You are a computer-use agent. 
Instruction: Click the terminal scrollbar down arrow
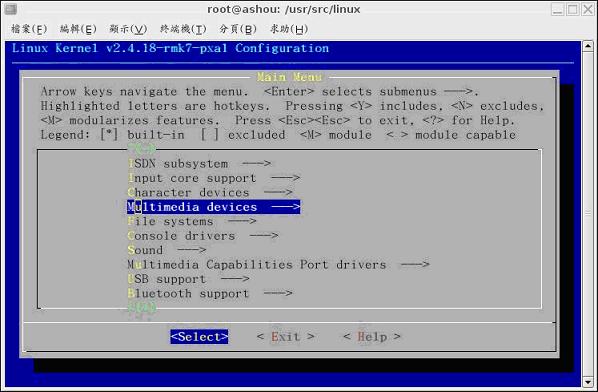tap(588, 382)
